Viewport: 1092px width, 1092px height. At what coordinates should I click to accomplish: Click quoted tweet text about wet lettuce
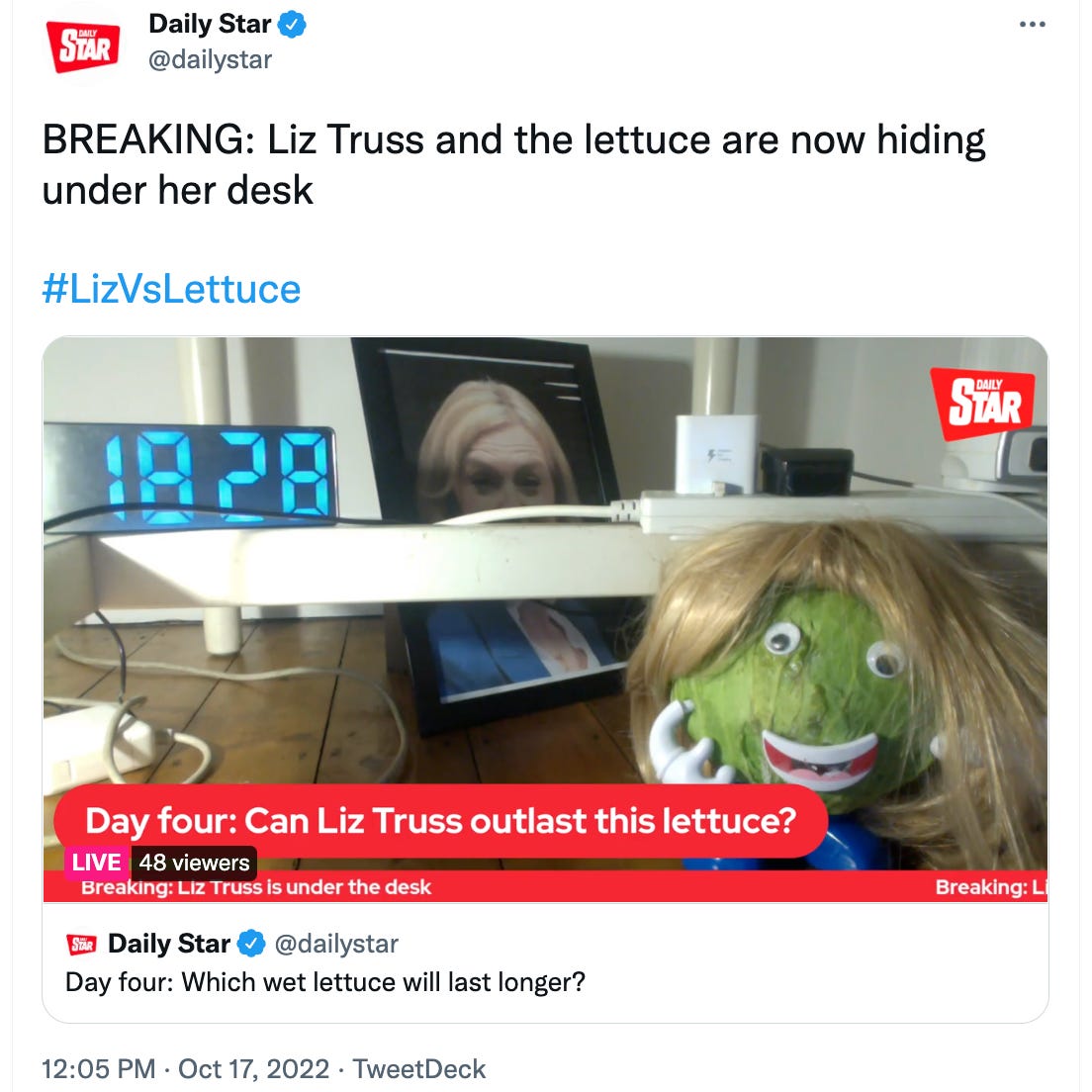[325, 982]
